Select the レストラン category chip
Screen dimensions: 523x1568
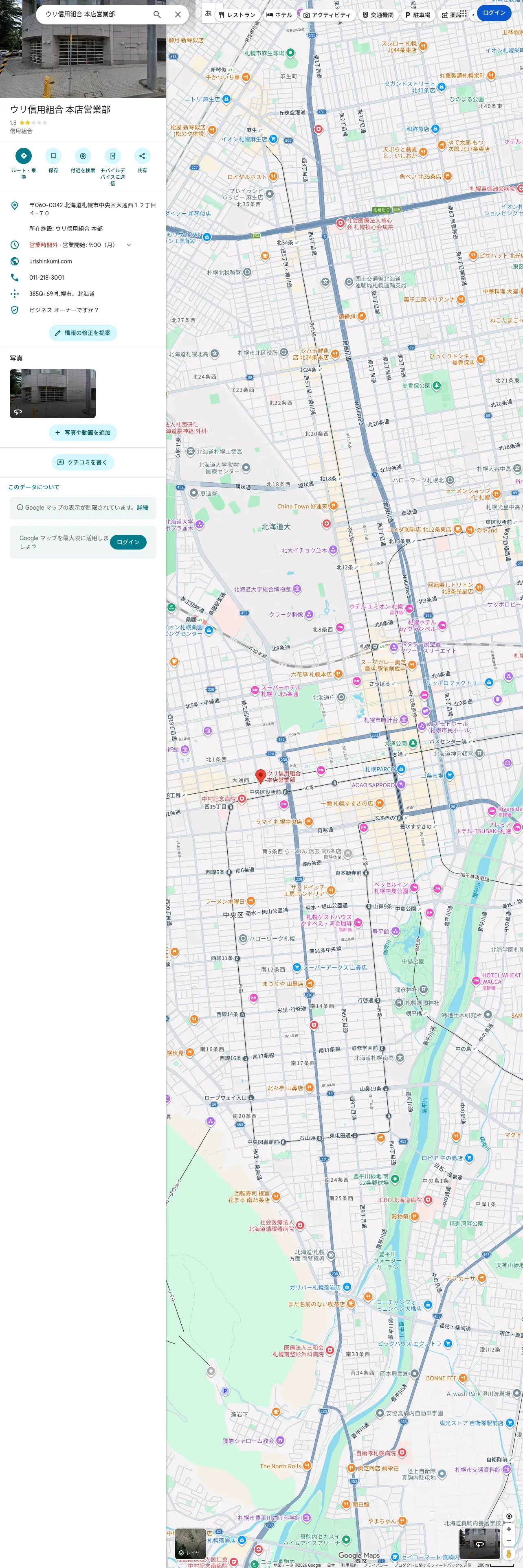click(x=237, y=15)
